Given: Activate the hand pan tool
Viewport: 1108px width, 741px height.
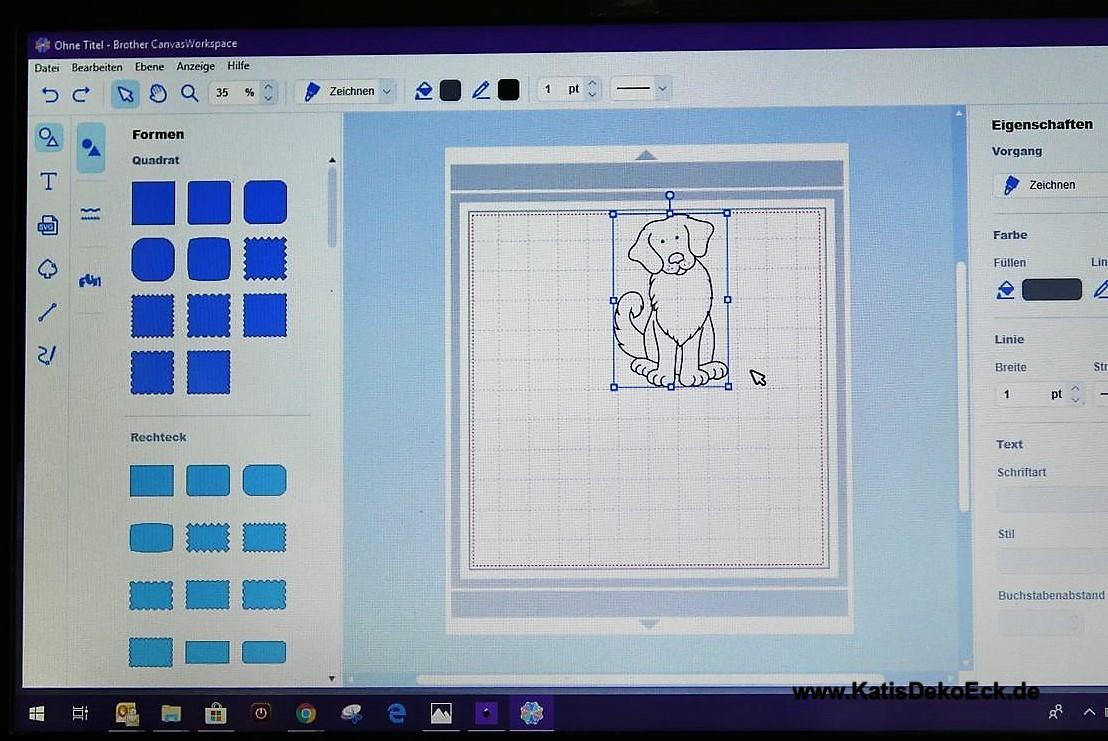Looking at the screenshot, I should 158,93.
